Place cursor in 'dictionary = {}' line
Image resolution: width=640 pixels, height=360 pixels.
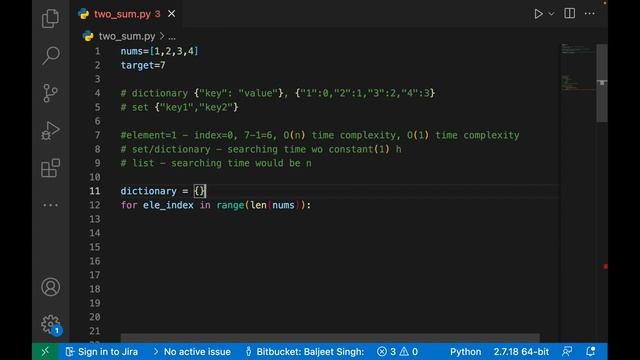coord(163,191)
